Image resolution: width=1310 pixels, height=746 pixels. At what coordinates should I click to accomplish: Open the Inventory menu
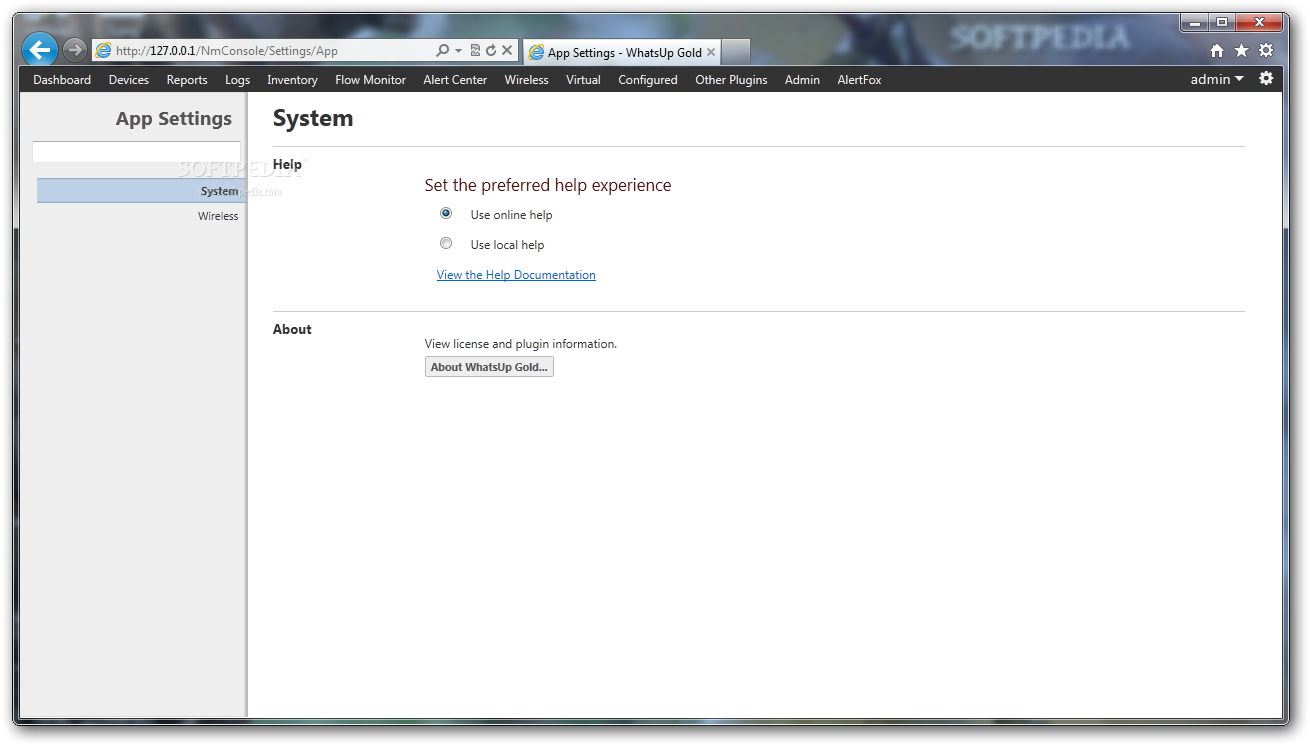click(x=292, y=80)
